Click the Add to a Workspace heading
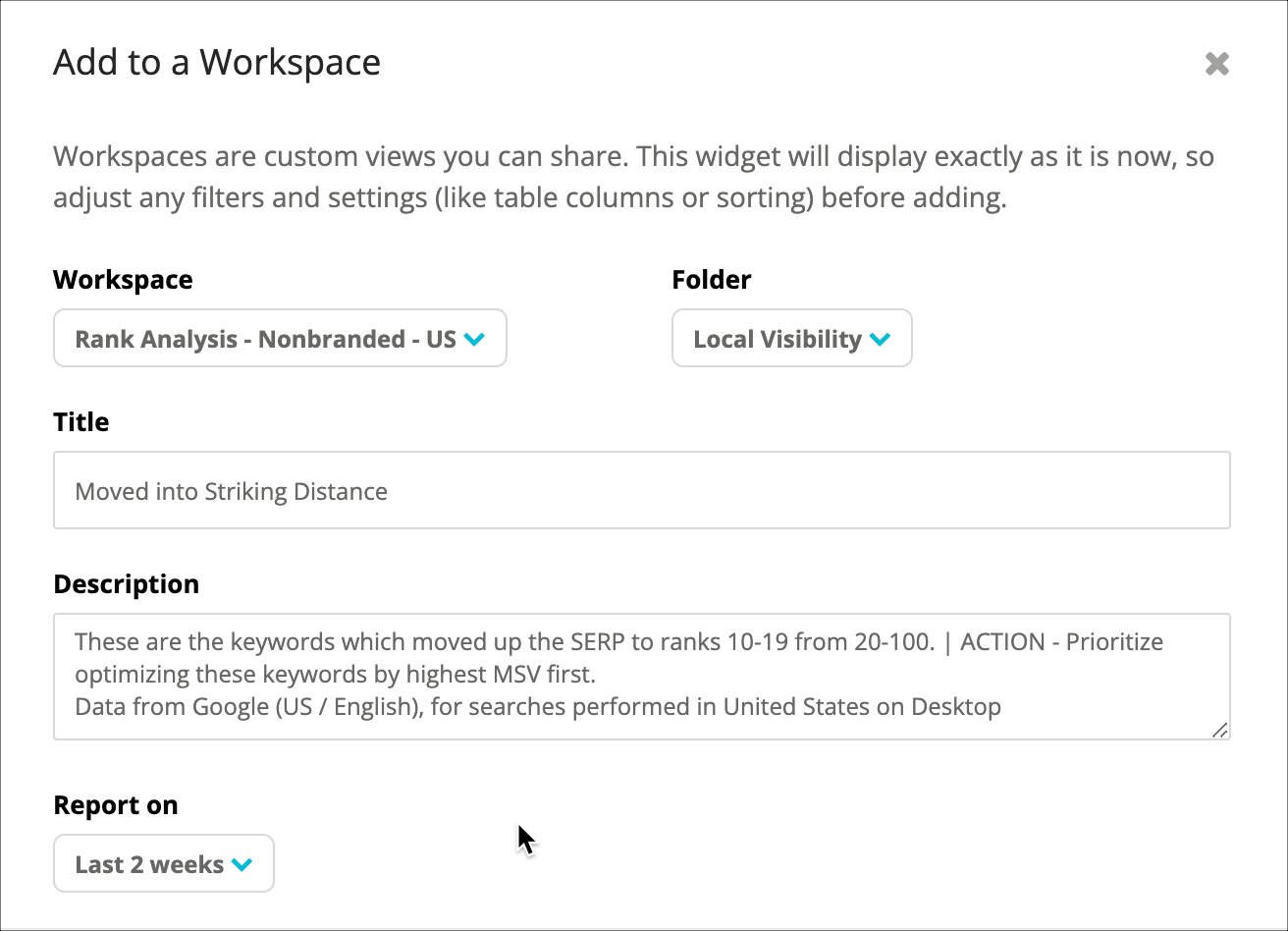Screen dimensions: 1288x931 [217, 63]
